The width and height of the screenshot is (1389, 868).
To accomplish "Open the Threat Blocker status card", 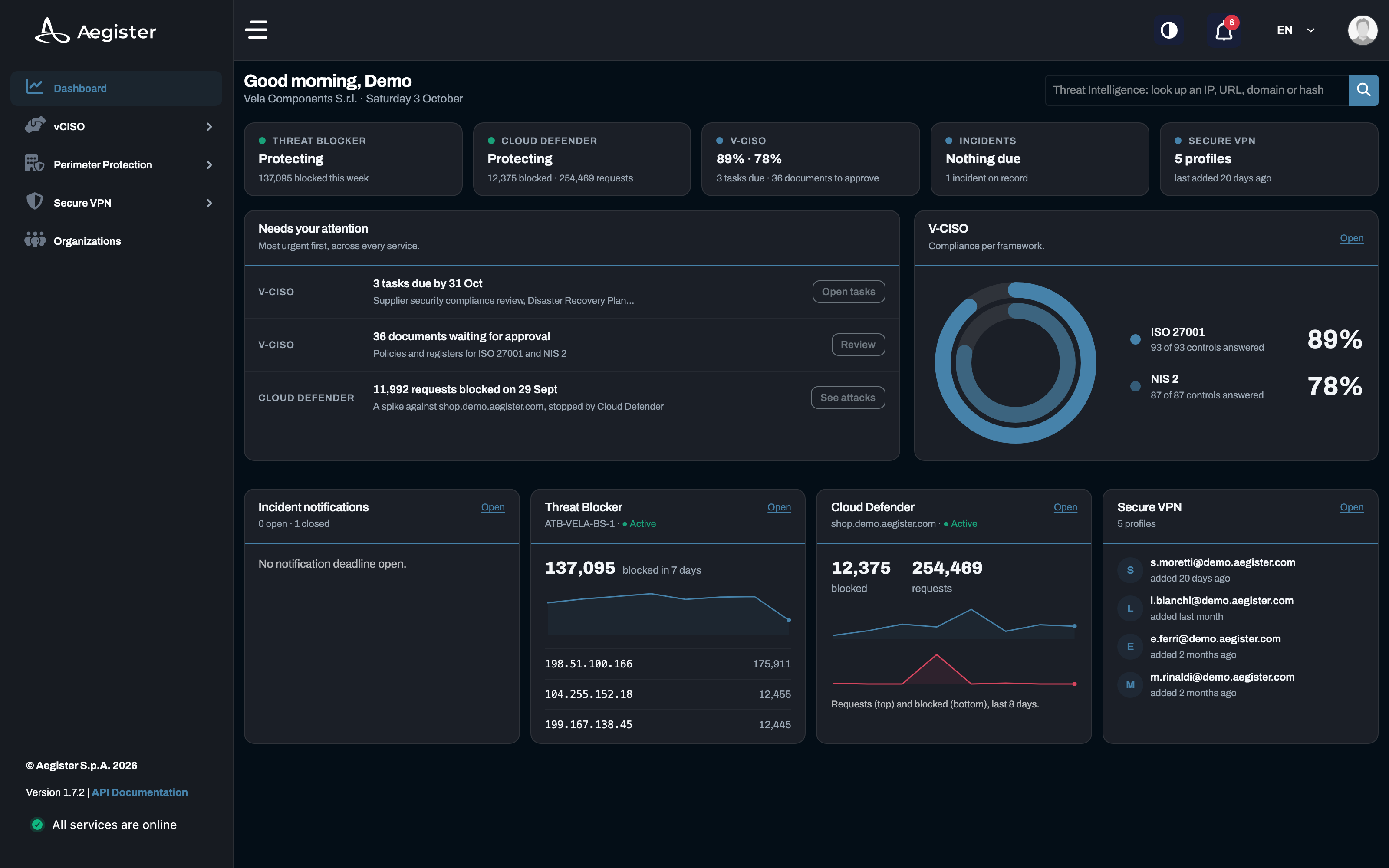I will click(353, 159).
